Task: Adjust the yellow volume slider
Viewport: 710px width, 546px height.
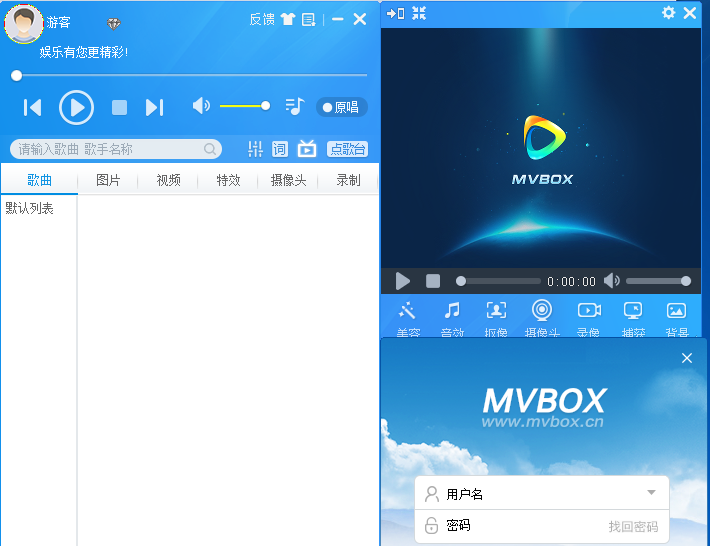Action: pos(245,106)
